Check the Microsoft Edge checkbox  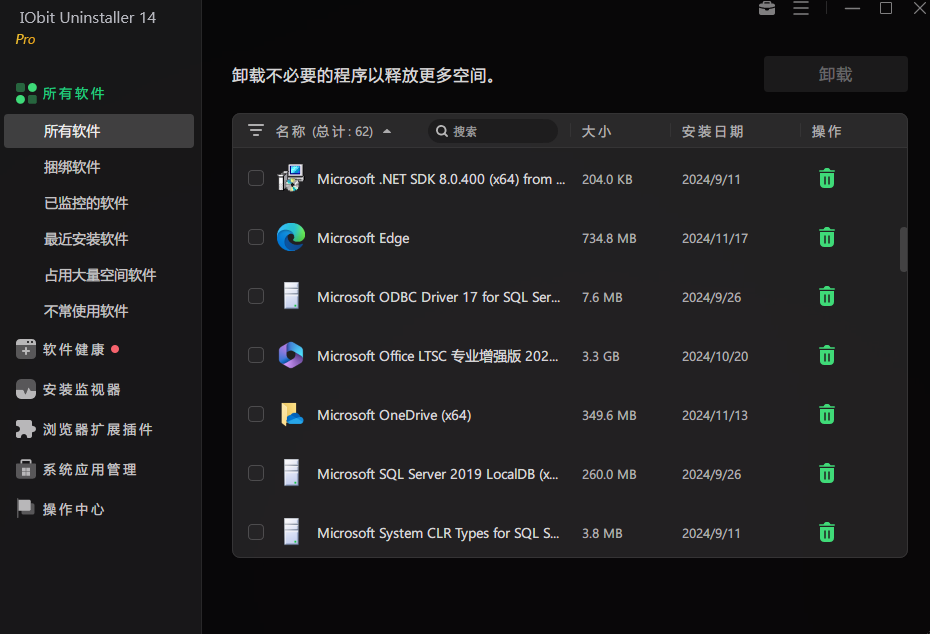[x=256, y=238]
